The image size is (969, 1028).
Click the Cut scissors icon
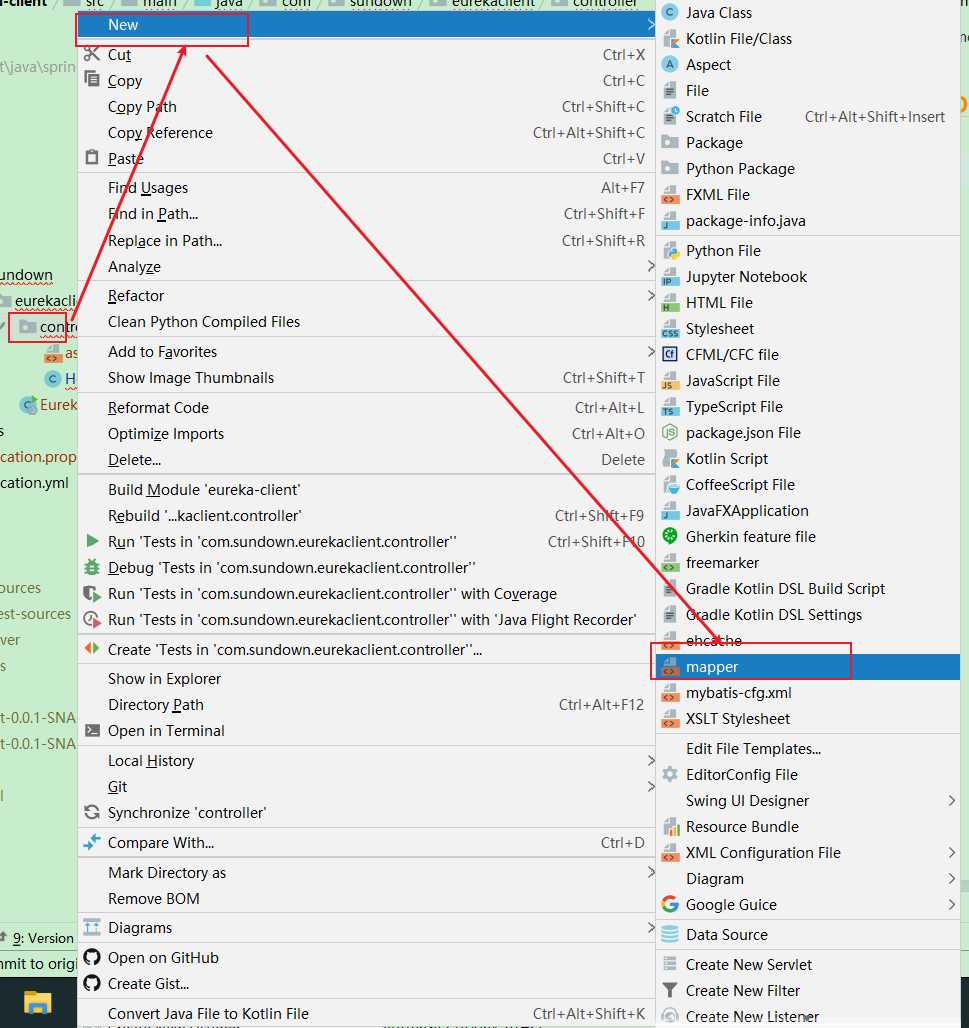click(92, 54)
